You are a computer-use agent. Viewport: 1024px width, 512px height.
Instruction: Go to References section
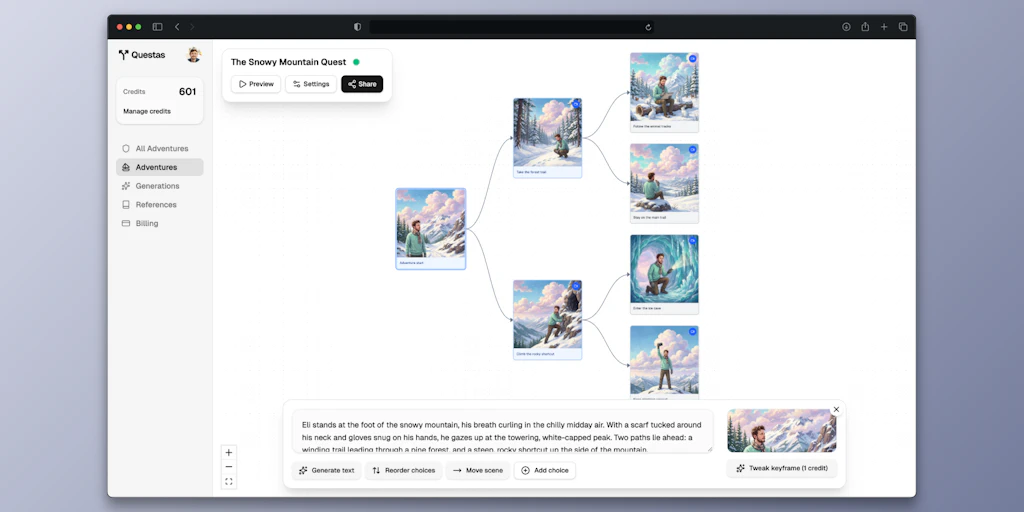pyautogui.click(x=156, y=205)
